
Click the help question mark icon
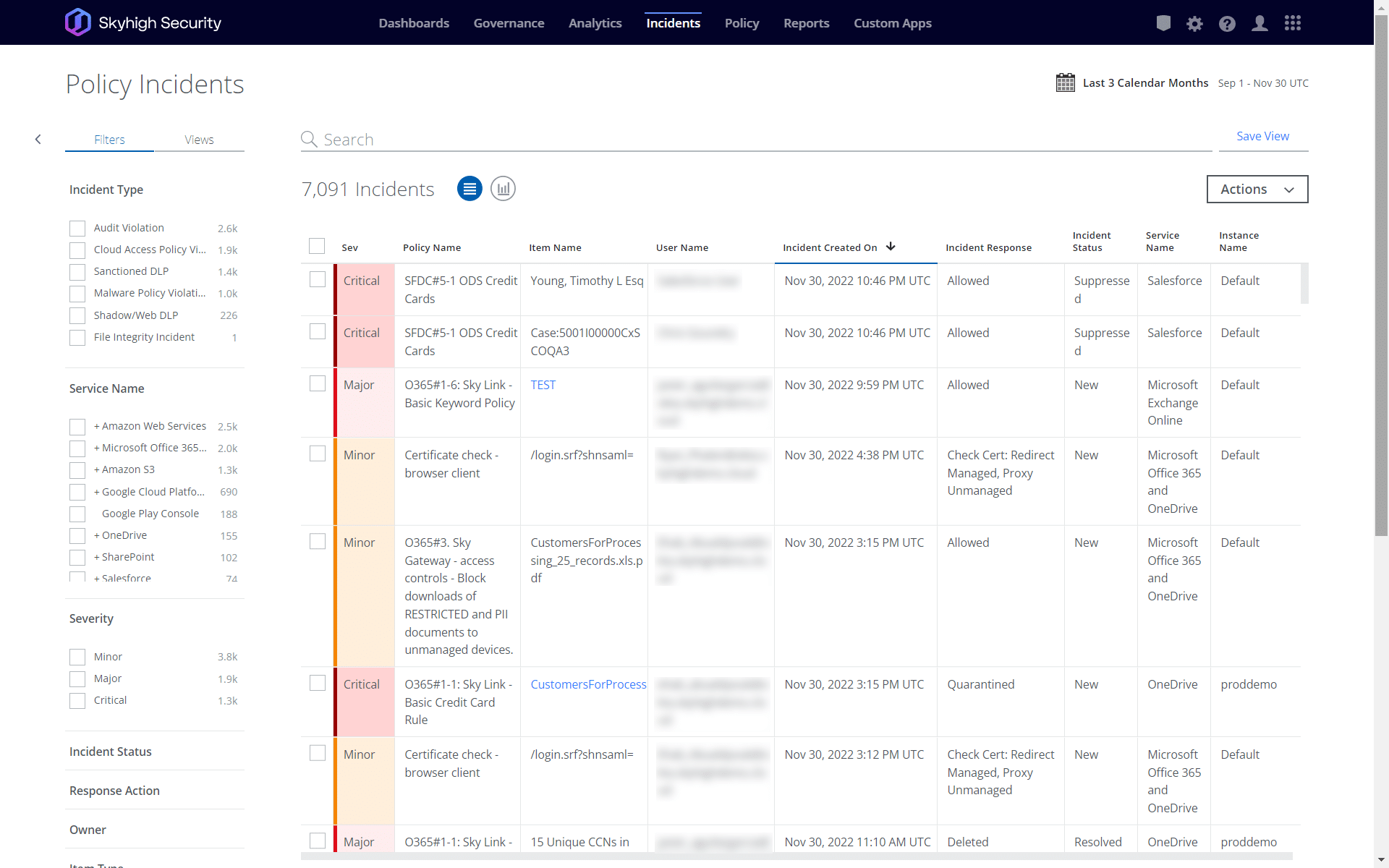pos(1227,24)
